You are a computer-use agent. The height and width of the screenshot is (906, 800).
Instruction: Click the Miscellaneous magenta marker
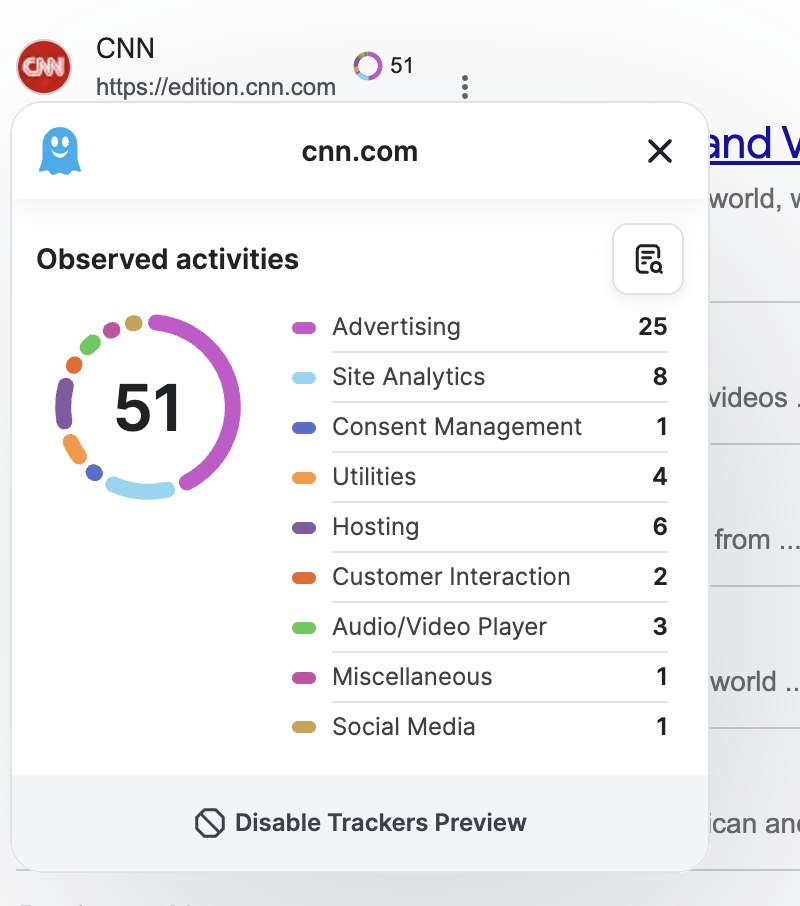pyautogui.click(x=304, y=678)
